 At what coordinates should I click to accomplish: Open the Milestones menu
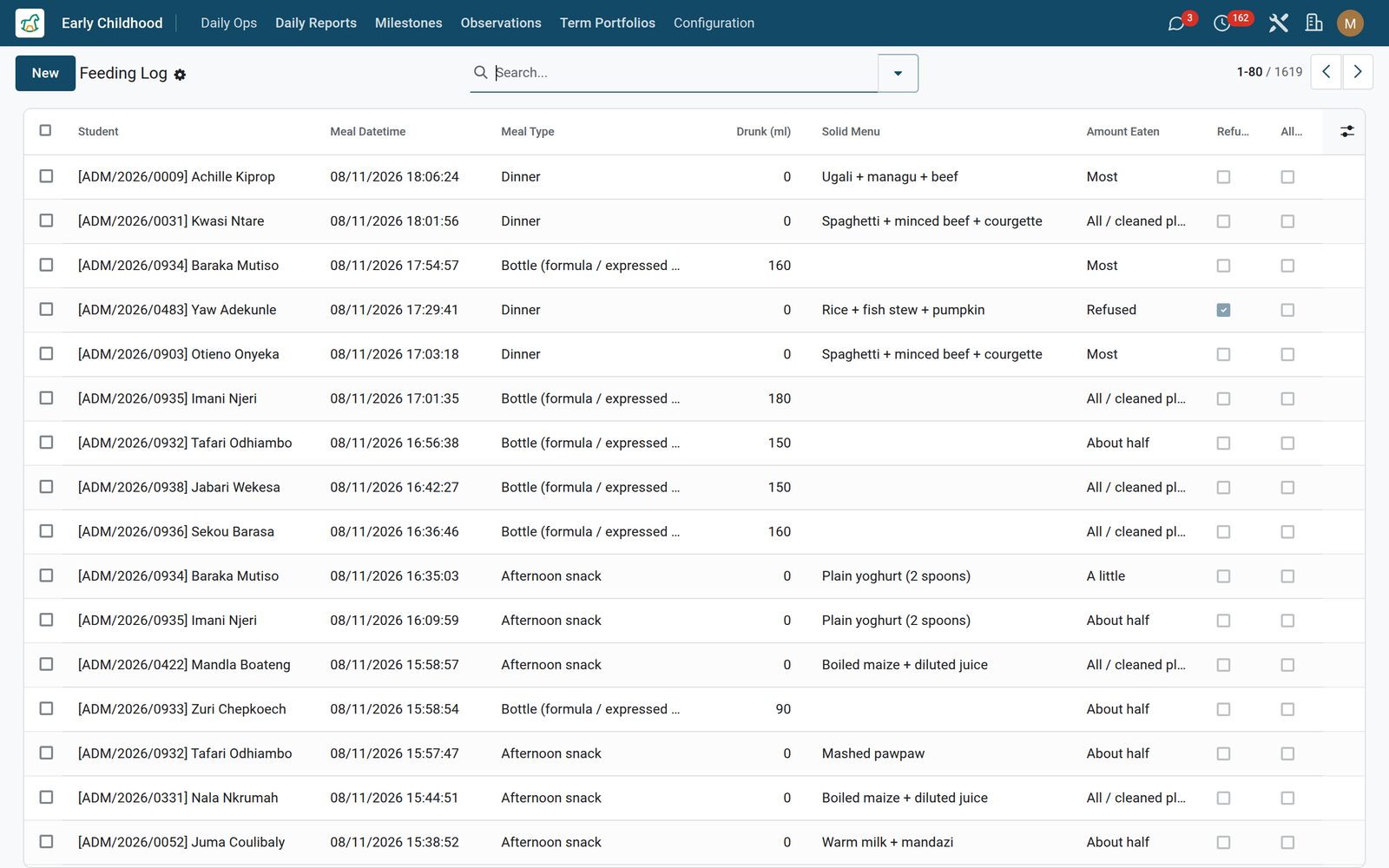click(x=408, y=23)
